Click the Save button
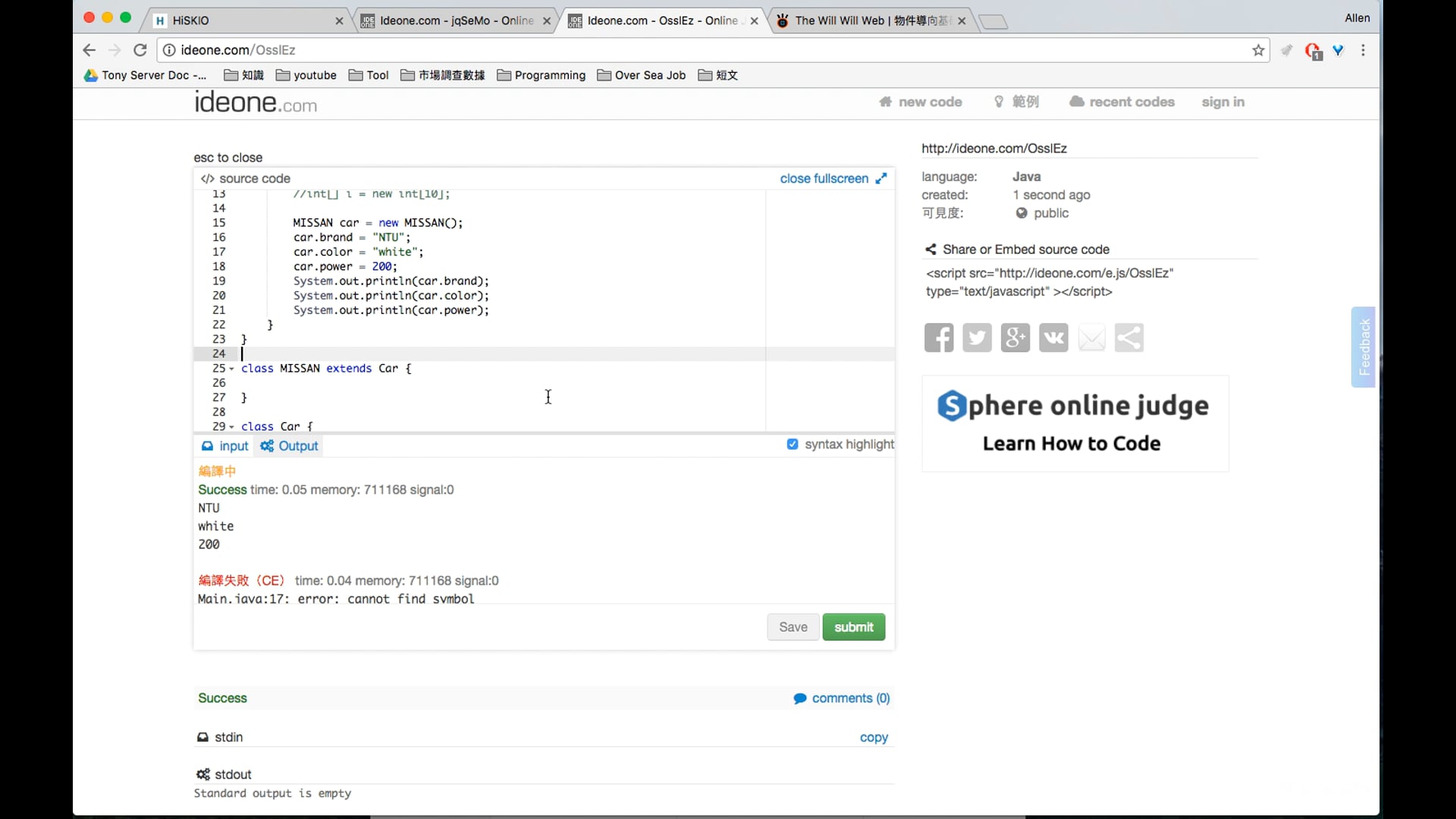This screenshot has width=1456, height=819. pos(792,627)
